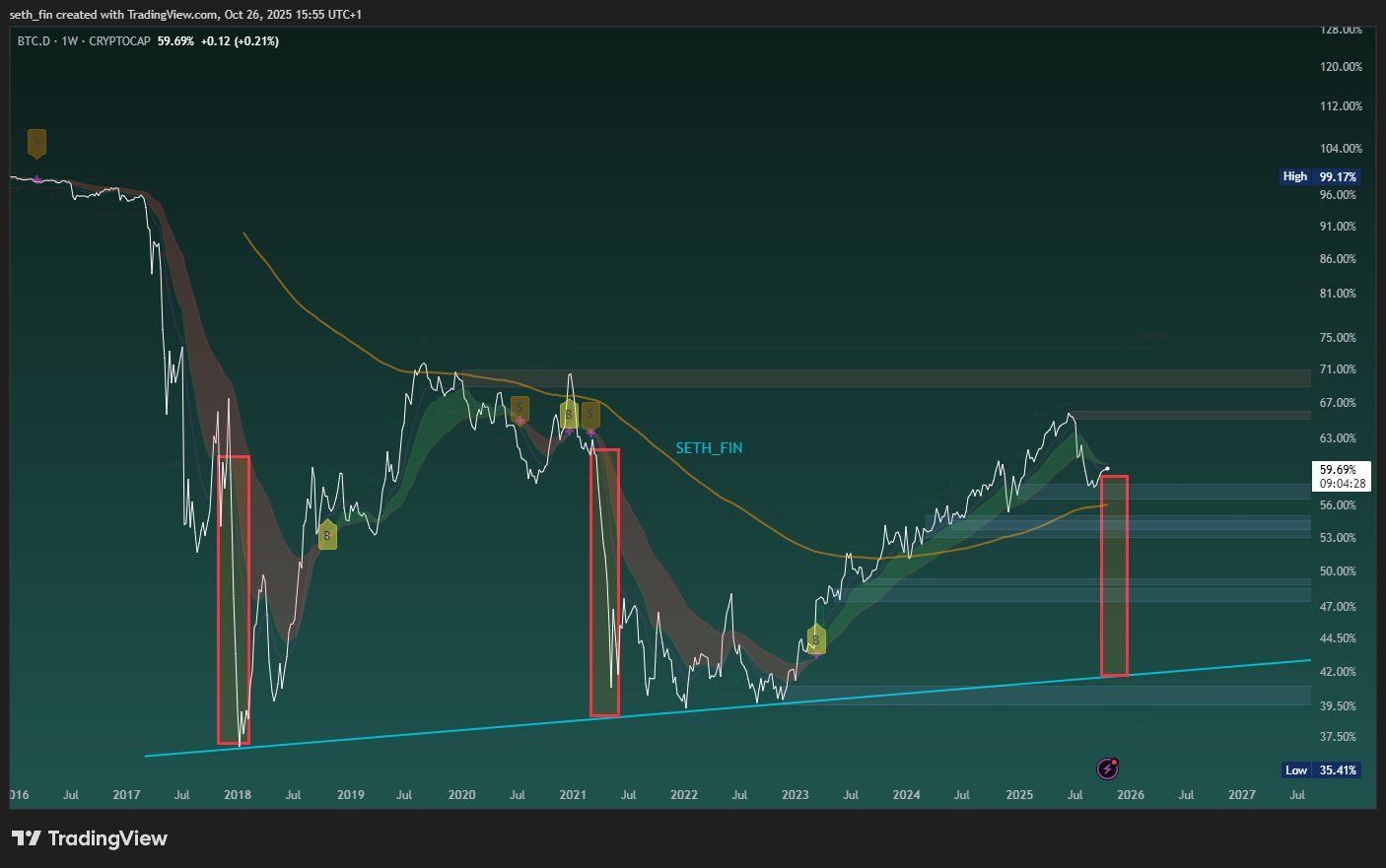Select the yellow S sell marker above the 2016 peak
1386x868 pixels.
36,143
